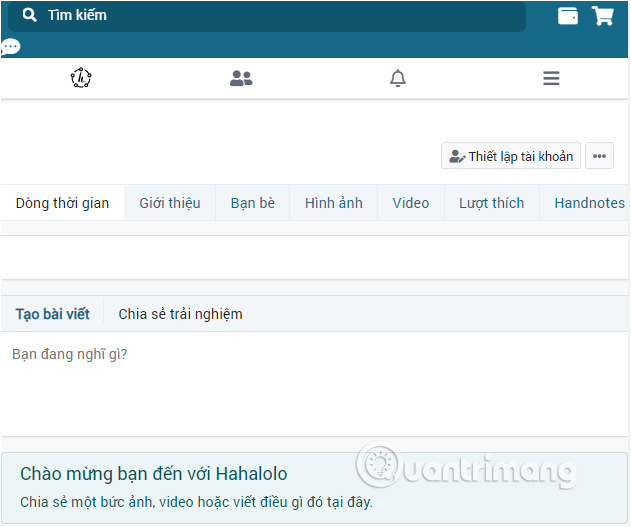Open the chat messages bubble icon
631x527 pixels.
coord(11,47)
